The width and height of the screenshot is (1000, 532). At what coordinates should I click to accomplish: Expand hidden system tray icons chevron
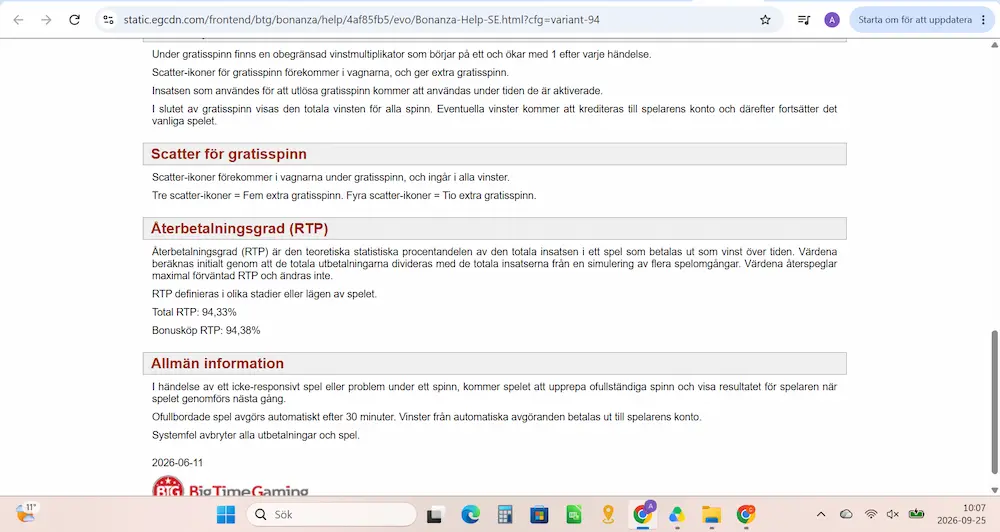[x=821, y=514]
